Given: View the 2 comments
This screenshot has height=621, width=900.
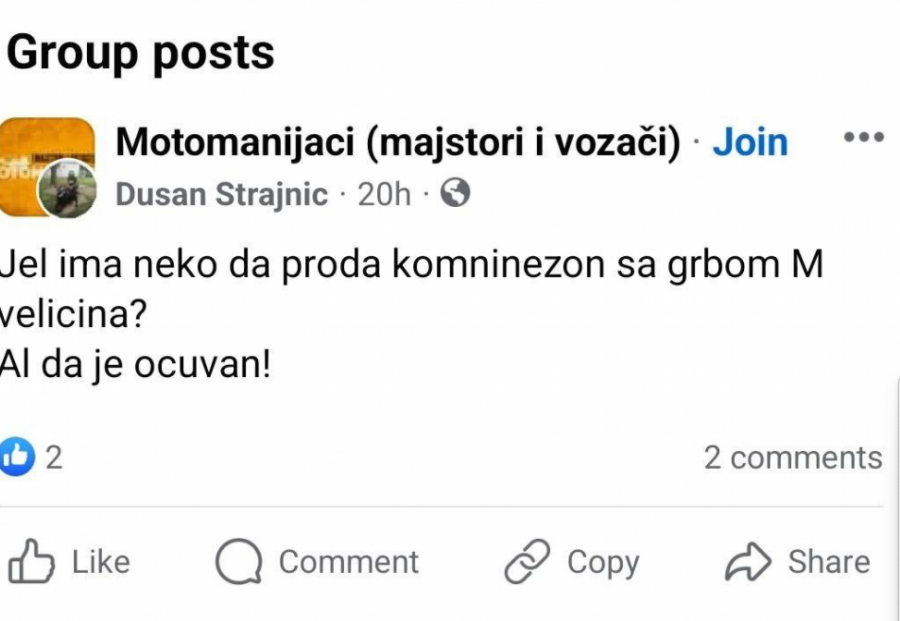Looking at the screenshot, I should point(795,458).
